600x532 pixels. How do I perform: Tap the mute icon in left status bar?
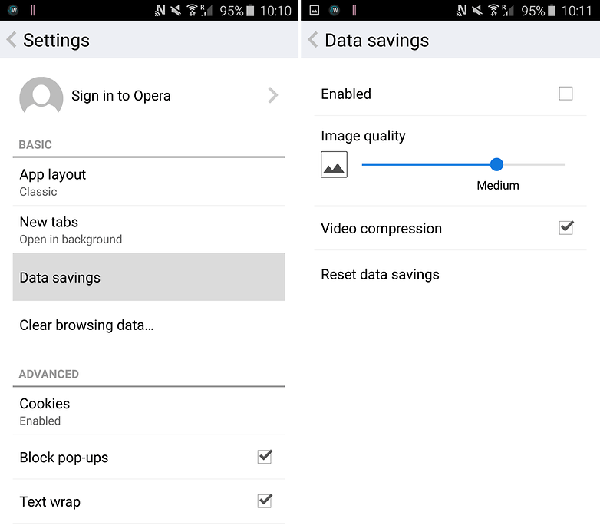[175, 10]
